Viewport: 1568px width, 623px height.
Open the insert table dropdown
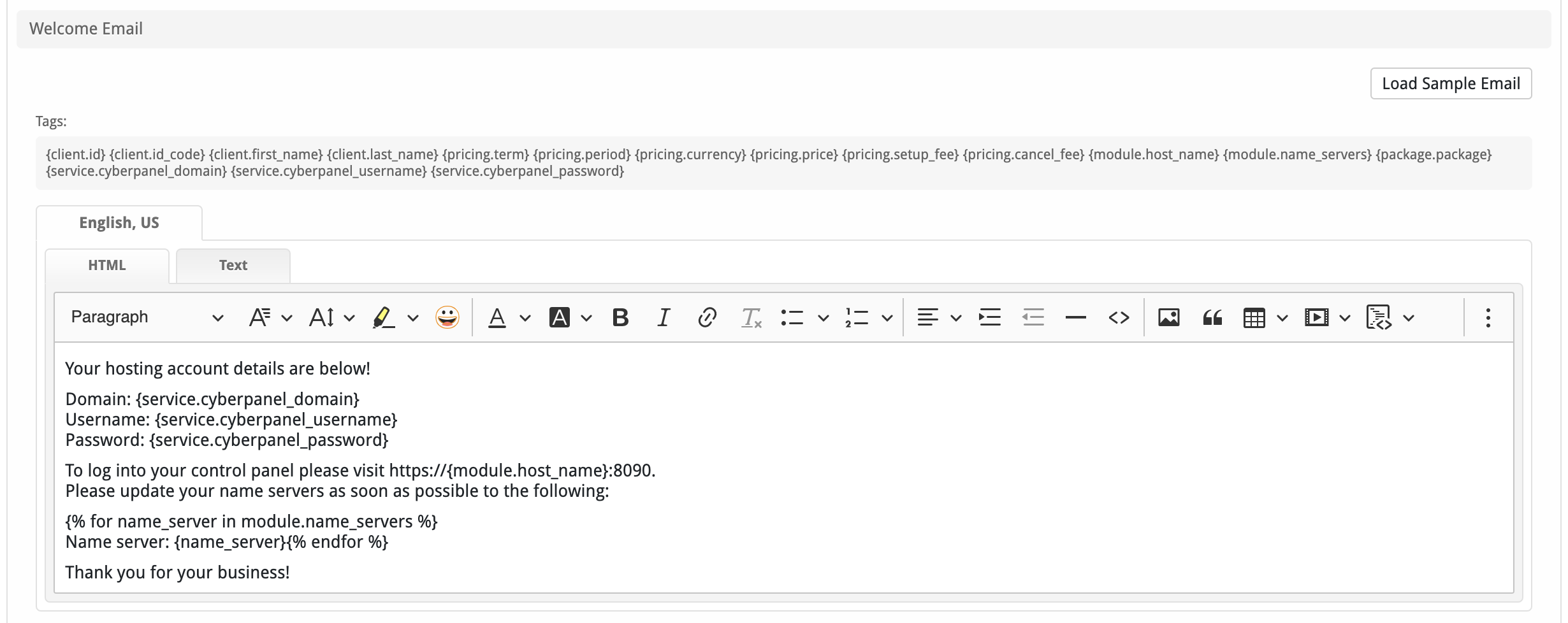pos(1265,317)
